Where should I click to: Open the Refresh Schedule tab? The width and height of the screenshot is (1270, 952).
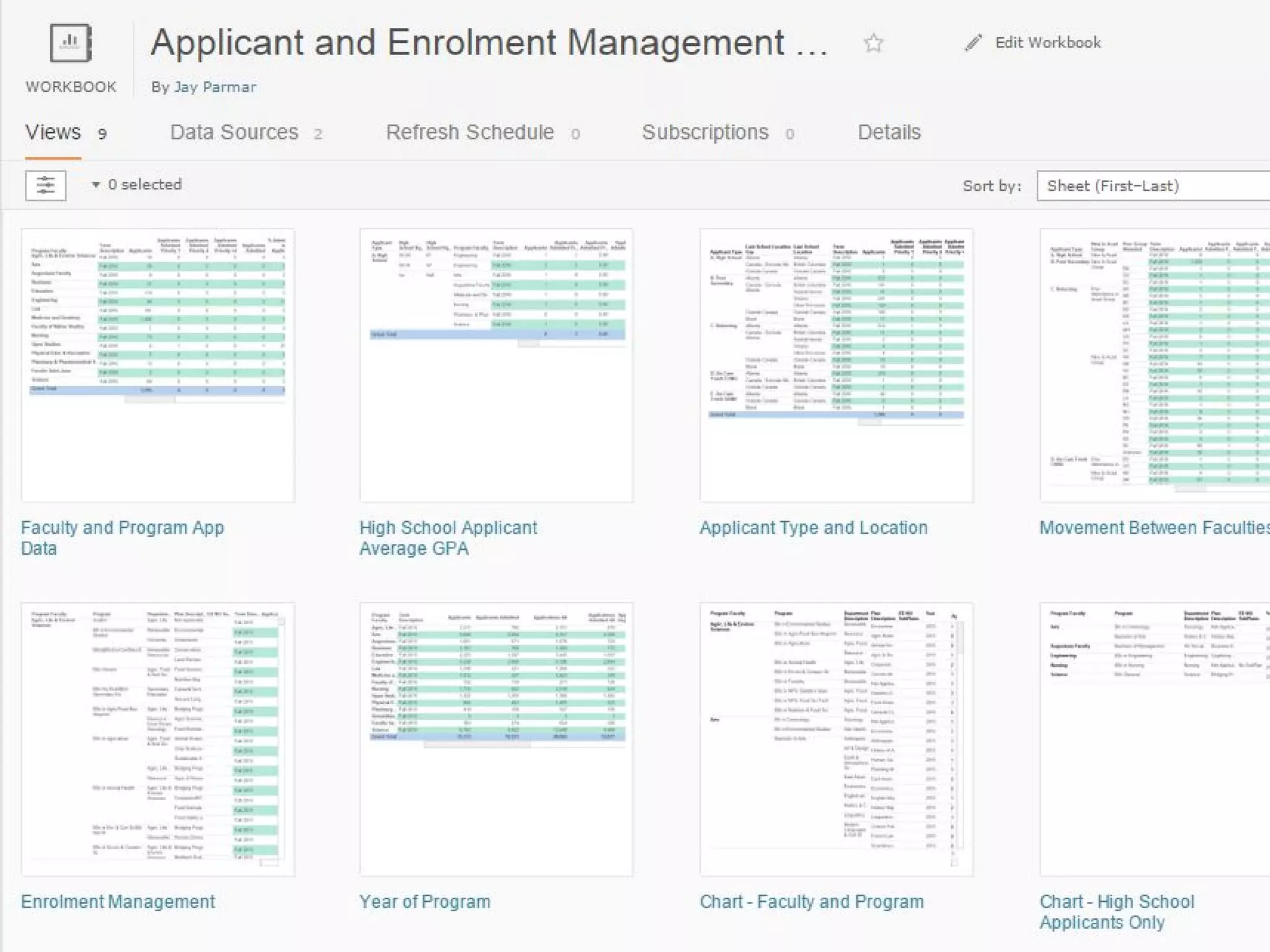(x=470, y=133)
